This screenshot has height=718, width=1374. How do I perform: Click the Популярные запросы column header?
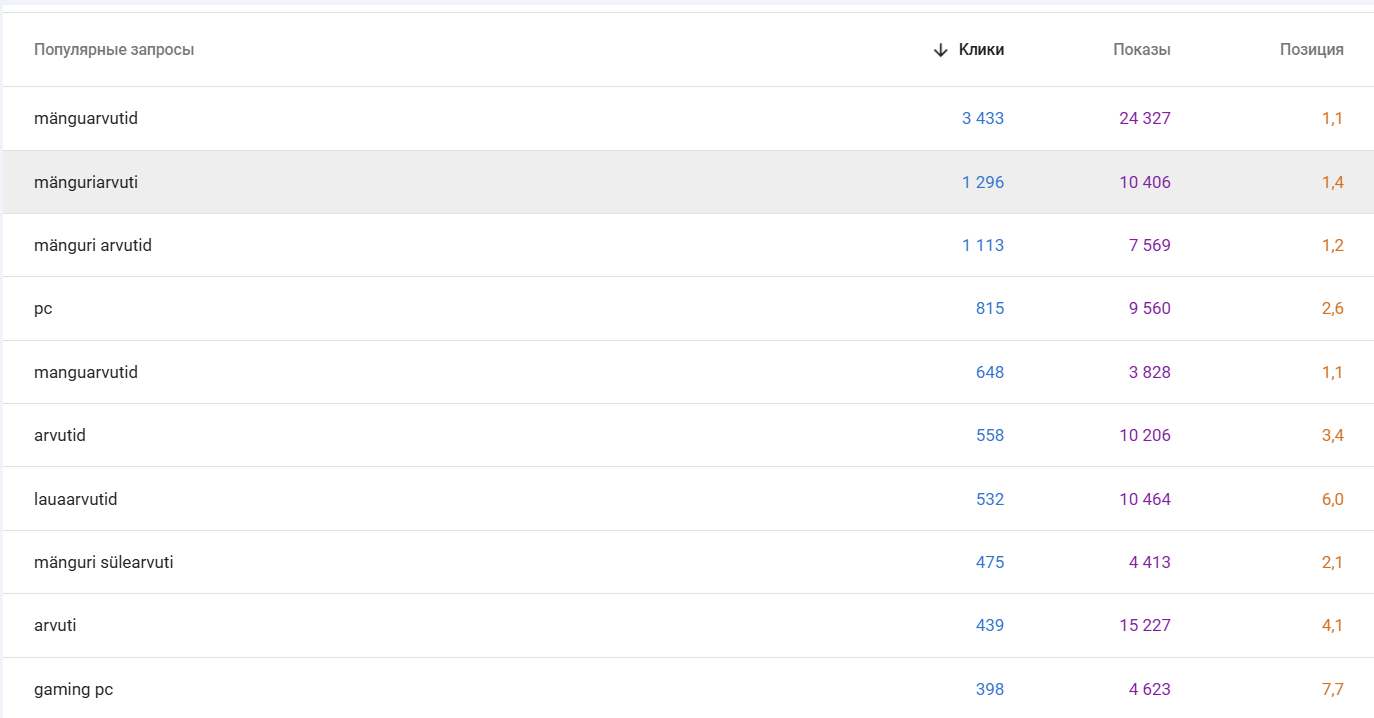click(114, 50)
